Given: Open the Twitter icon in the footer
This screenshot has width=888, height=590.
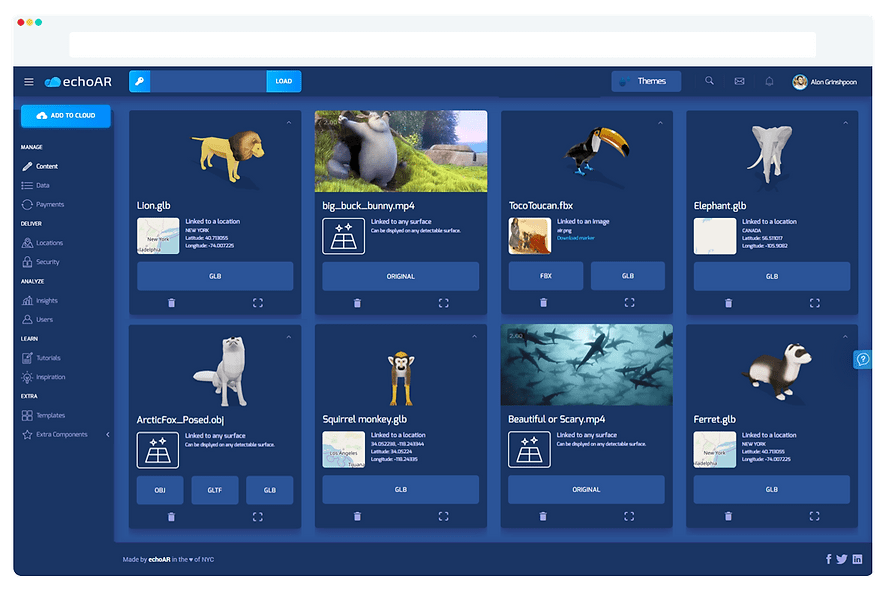Looking at the screenshot, I should [842, 559].
